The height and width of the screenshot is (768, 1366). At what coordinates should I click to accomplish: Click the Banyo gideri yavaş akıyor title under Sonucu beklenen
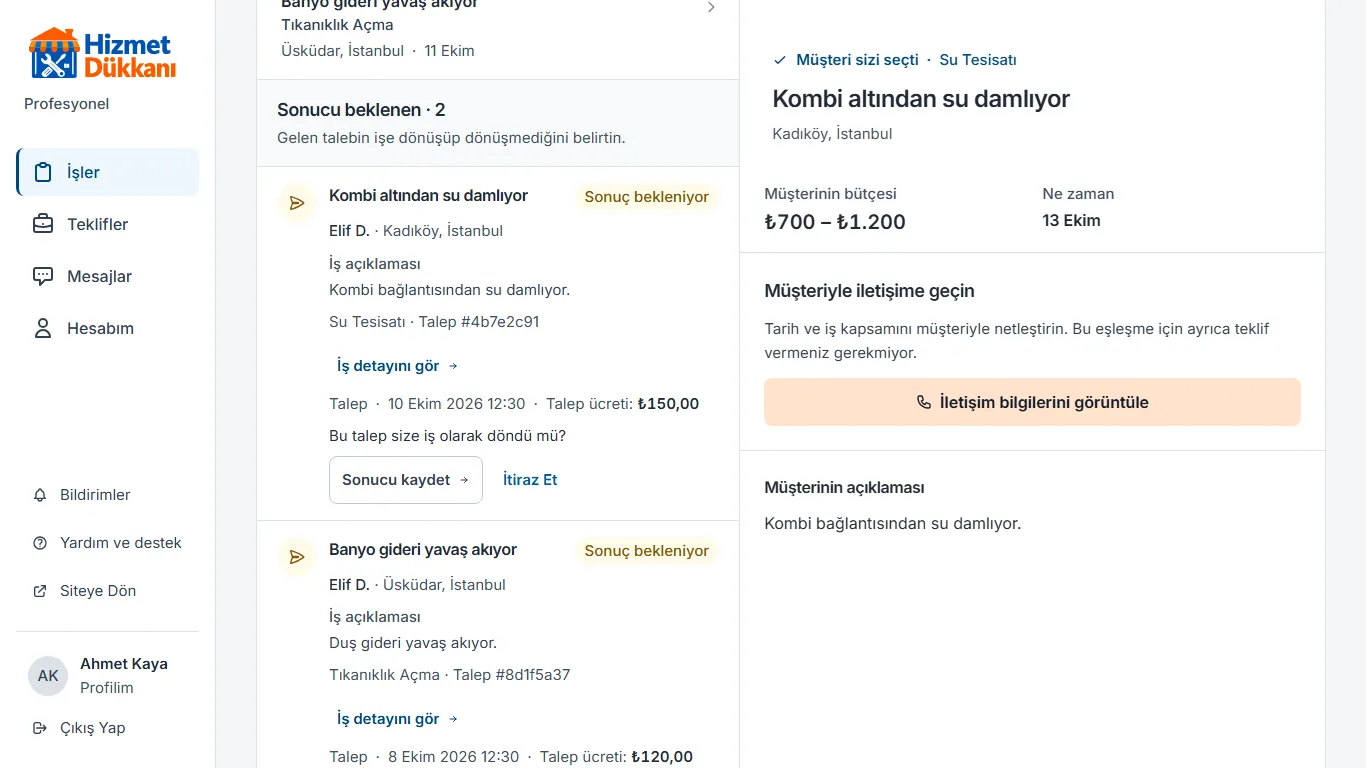click(423, 550)
